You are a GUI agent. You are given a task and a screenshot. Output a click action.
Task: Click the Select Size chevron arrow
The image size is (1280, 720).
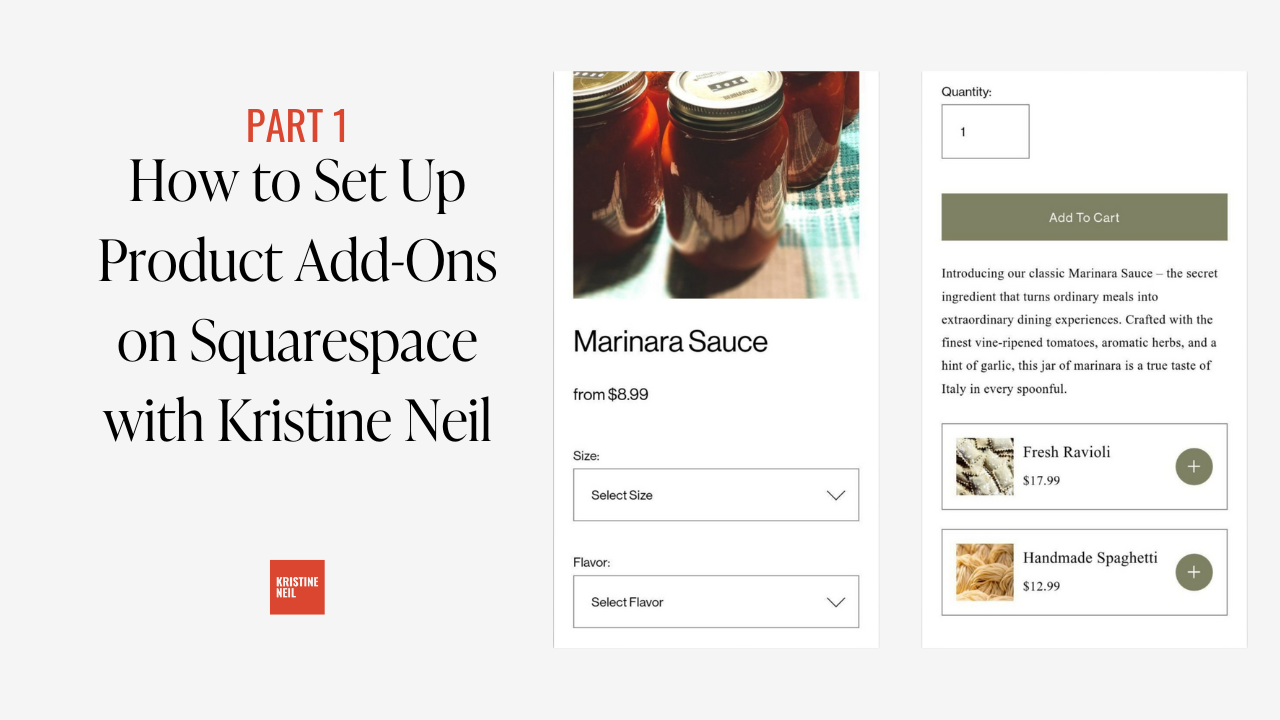[836, 495]
